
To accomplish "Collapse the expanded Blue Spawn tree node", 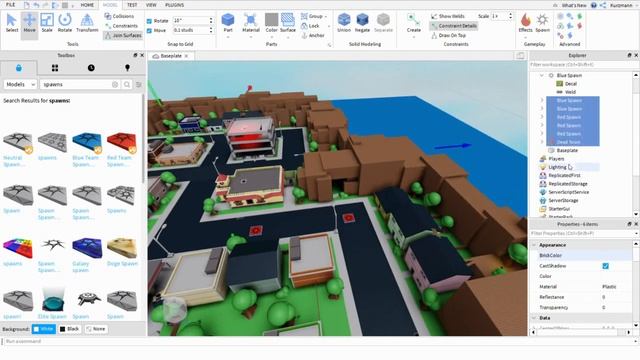I will point(542,76).
